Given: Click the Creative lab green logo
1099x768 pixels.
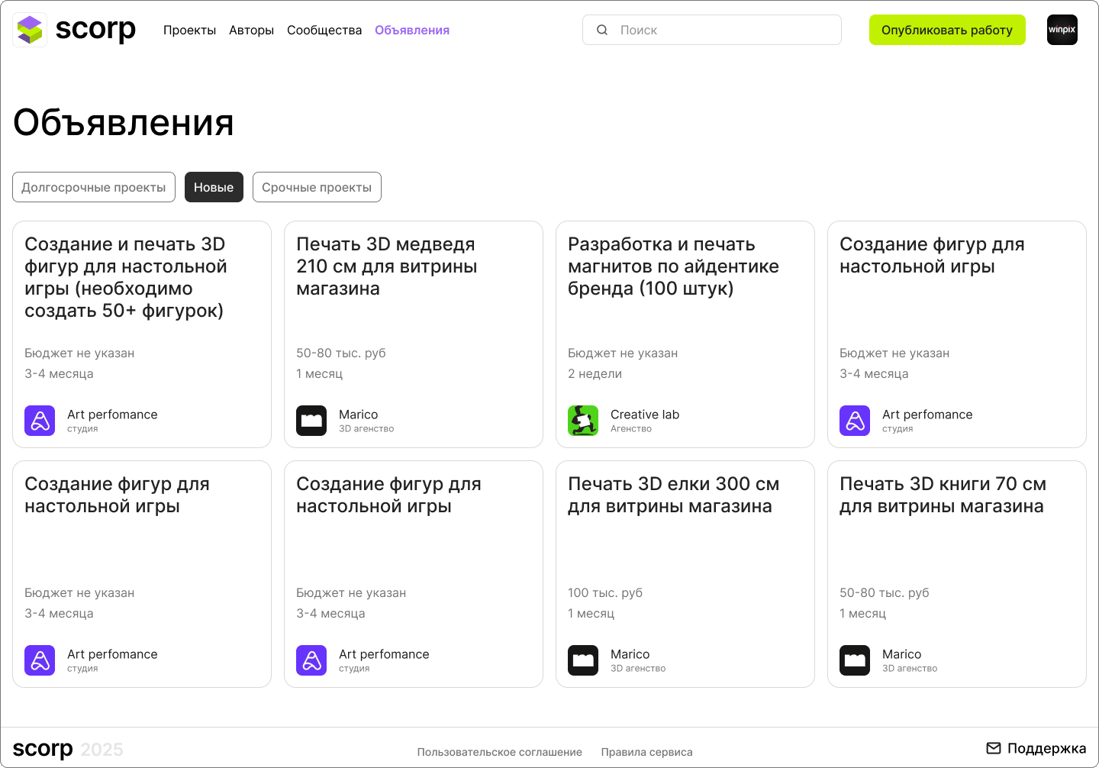Looking at the screenshot, I should (583, 420).
